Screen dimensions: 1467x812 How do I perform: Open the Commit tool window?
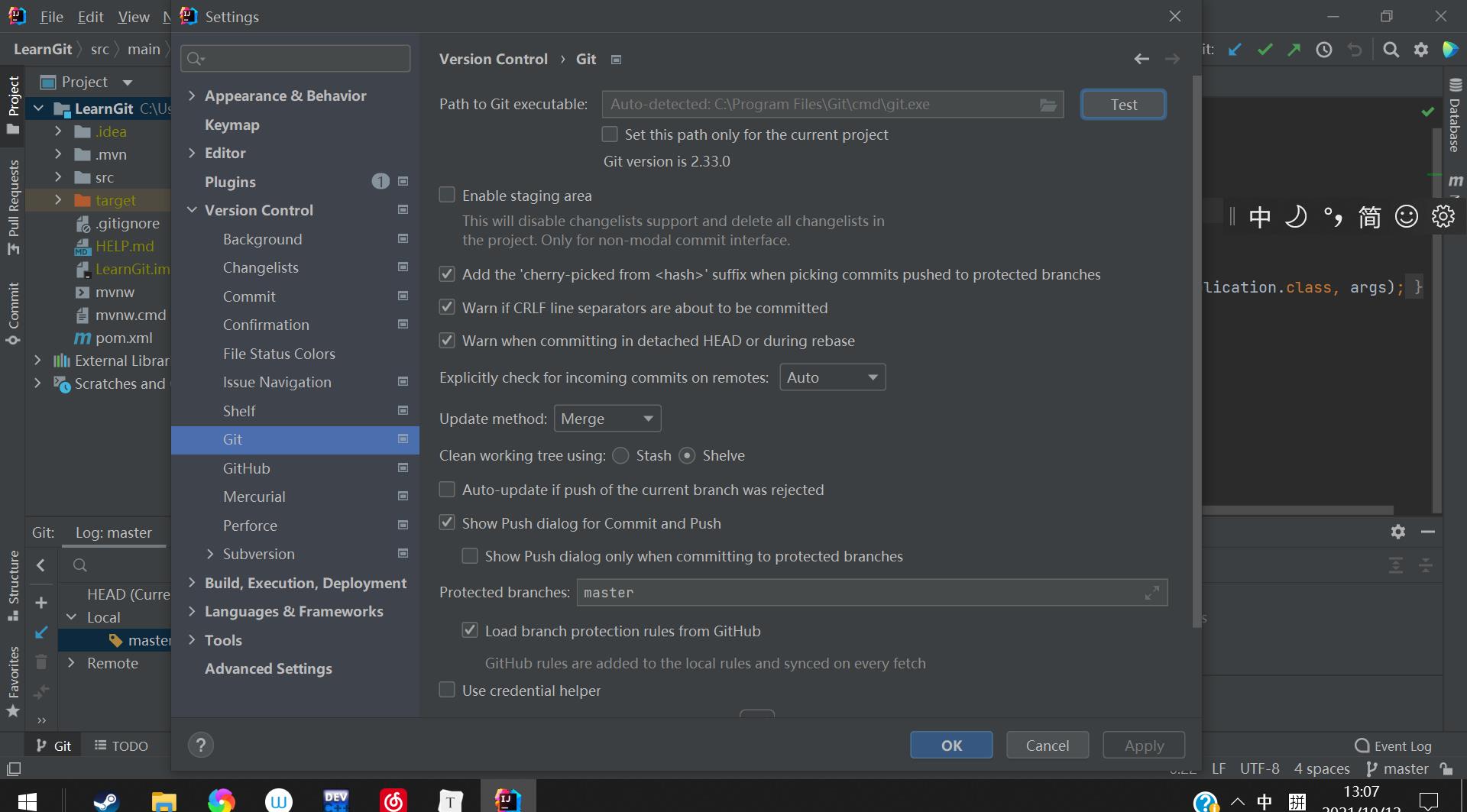coord(13,313)
